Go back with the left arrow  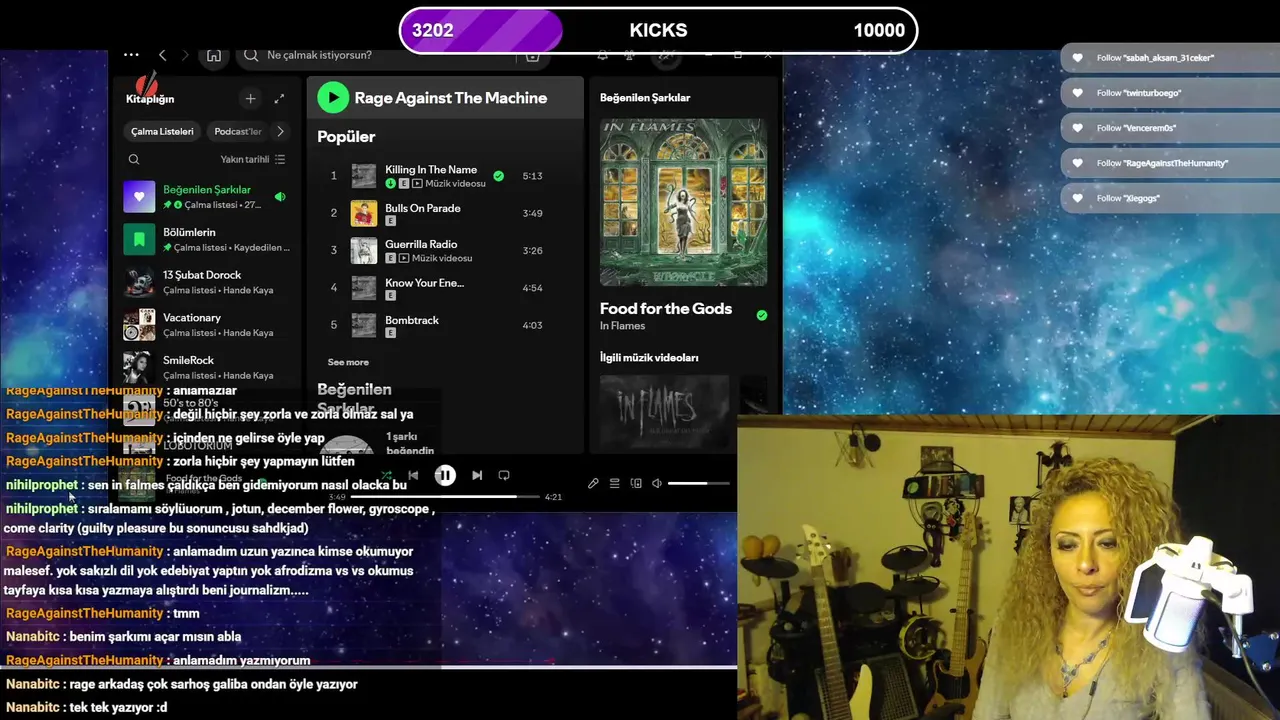[162, 56]
